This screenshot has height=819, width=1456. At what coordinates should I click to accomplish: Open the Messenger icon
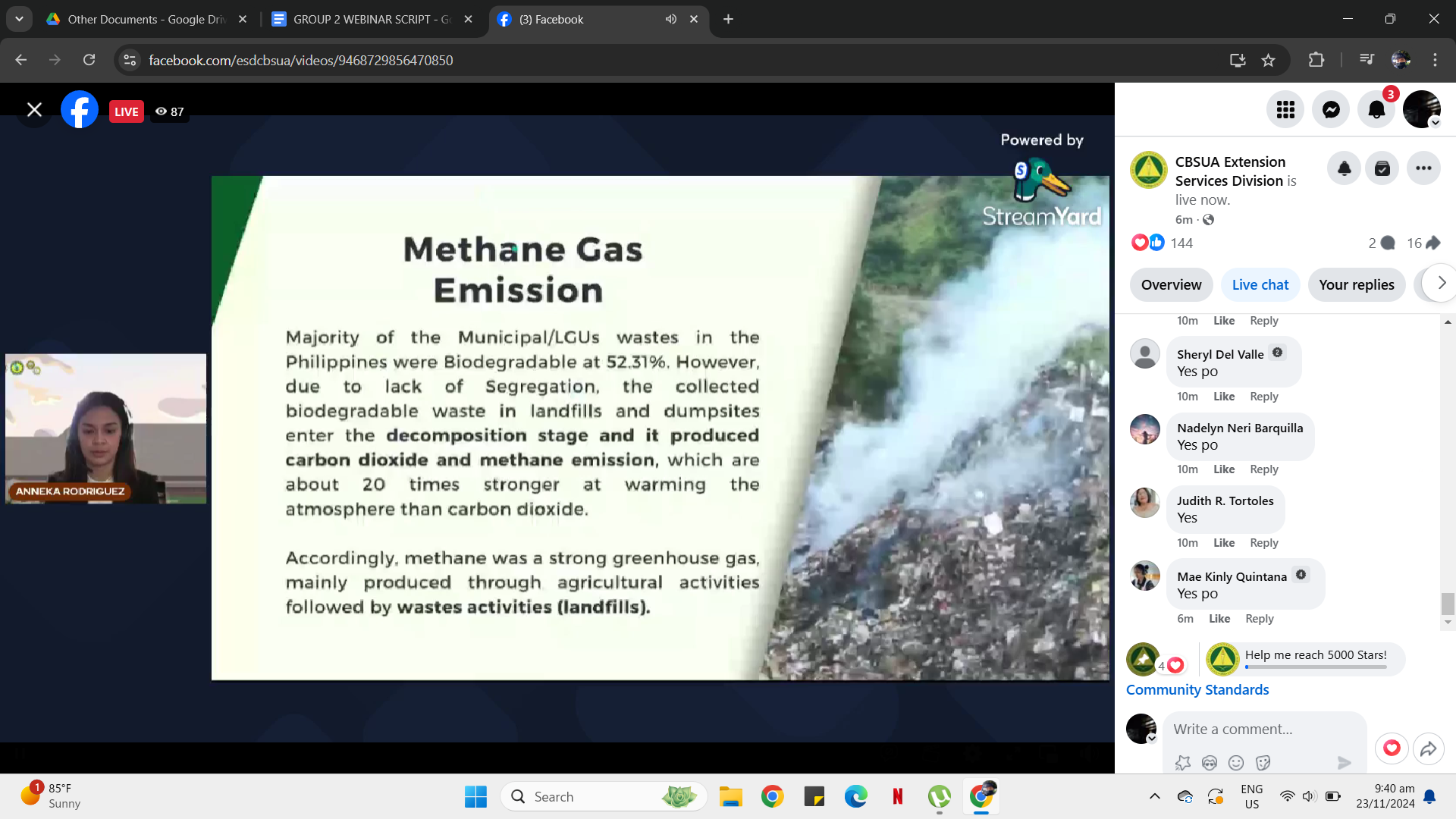[1331, 110]
